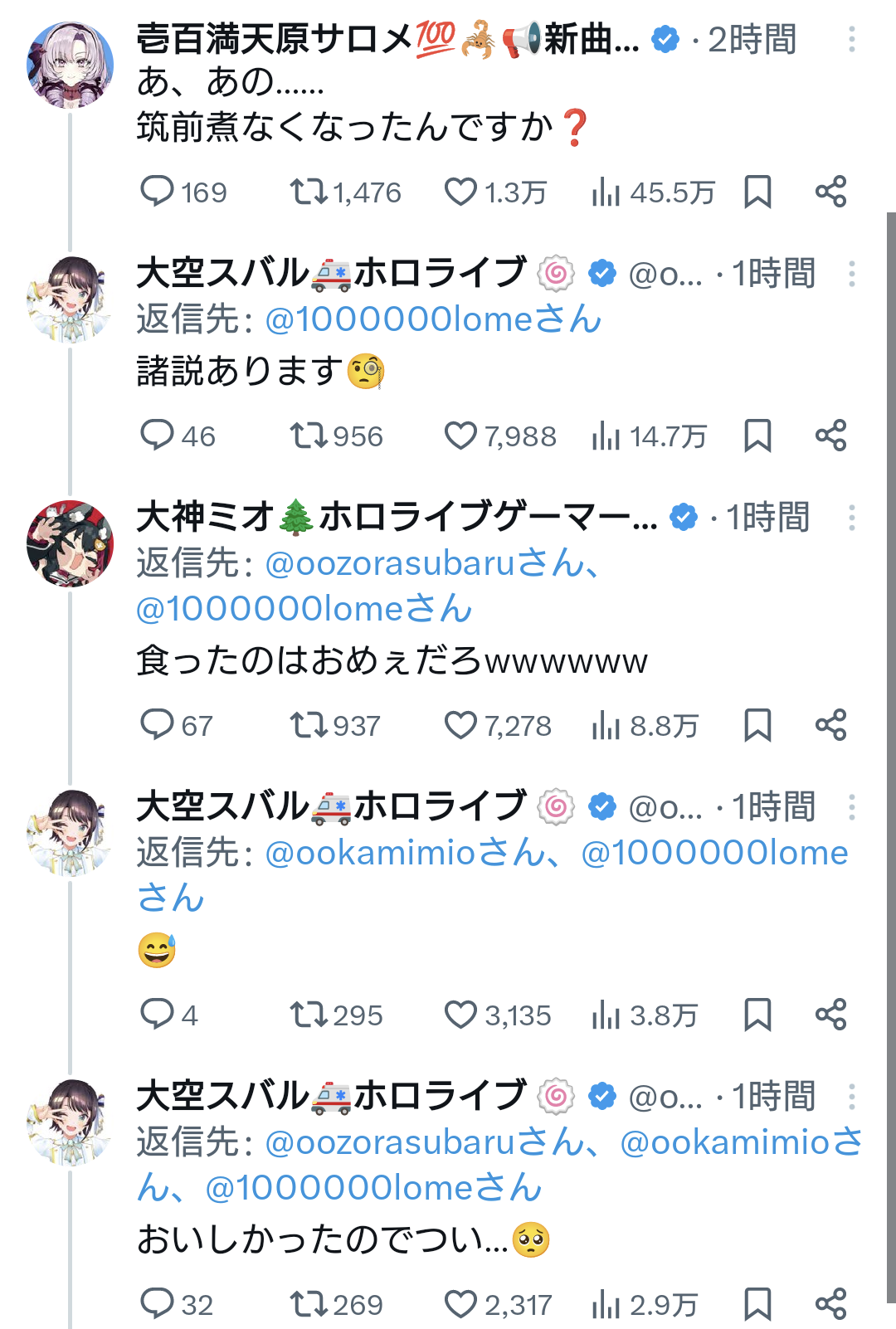Like Subaru's 諸説あります reply

460,436
